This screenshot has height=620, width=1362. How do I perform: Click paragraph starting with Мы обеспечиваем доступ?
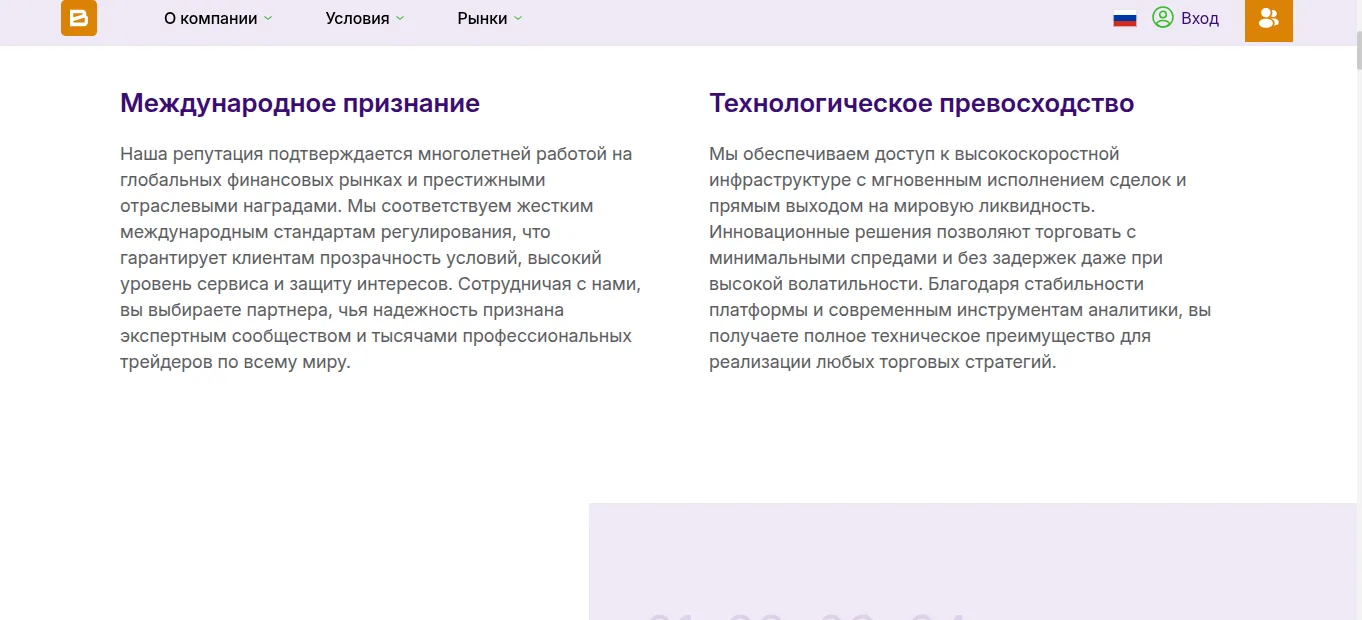[960, 258]
